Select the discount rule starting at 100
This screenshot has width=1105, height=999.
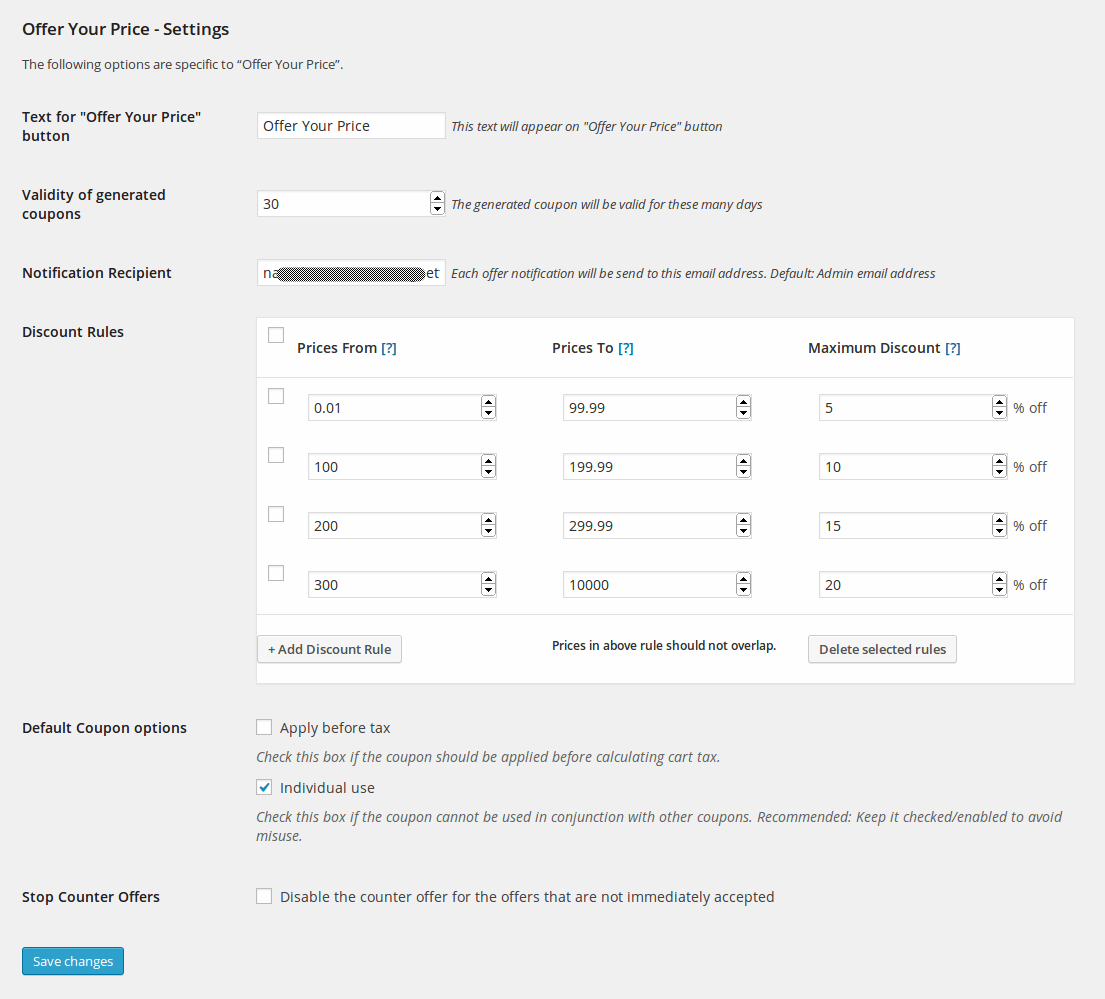coord(276,455)
